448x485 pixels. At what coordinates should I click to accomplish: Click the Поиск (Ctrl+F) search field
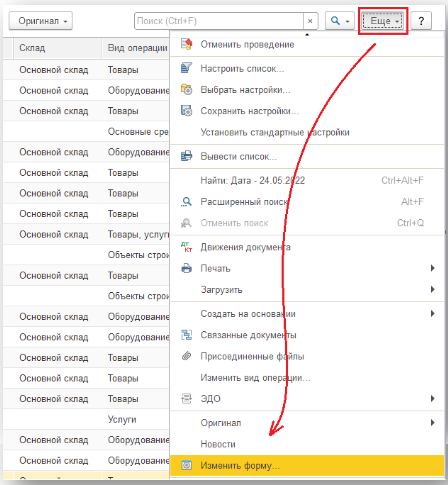coord(219,21)
